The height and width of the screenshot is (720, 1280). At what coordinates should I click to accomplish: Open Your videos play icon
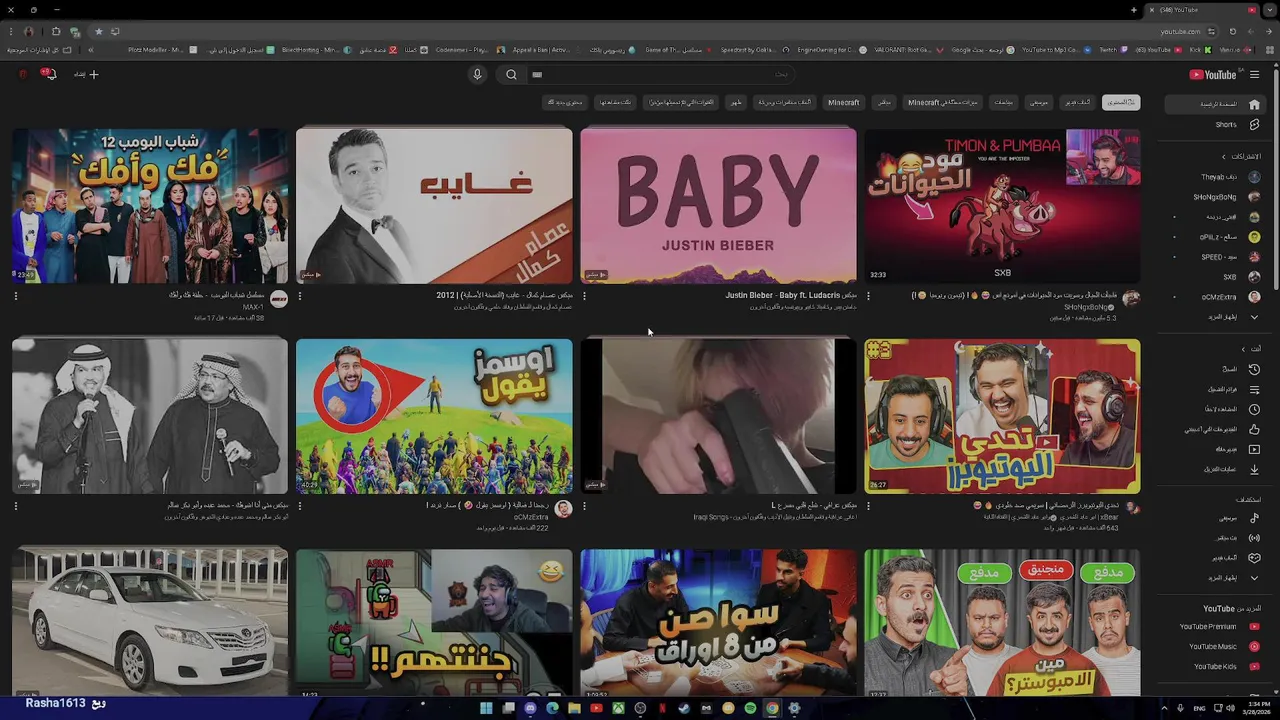(x=1254, y=449)
